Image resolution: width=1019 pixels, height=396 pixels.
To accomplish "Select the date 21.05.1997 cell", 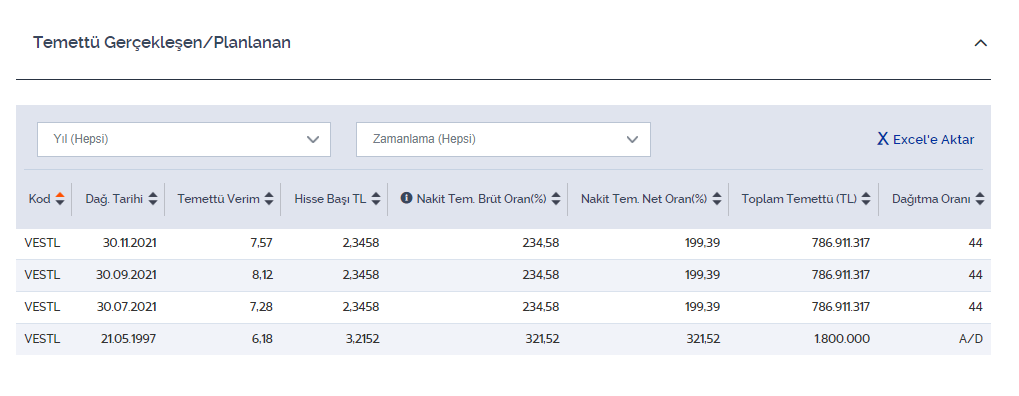I will click(x=128, y=339).
